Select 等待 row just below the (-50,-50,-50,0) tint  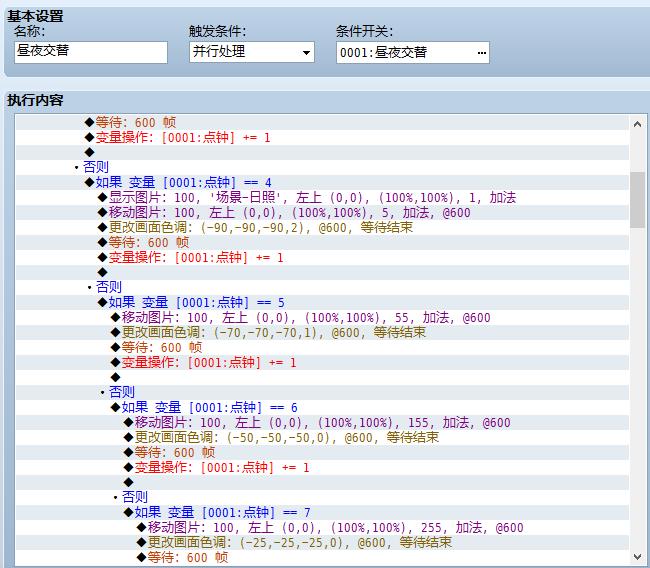click(322, 452)
